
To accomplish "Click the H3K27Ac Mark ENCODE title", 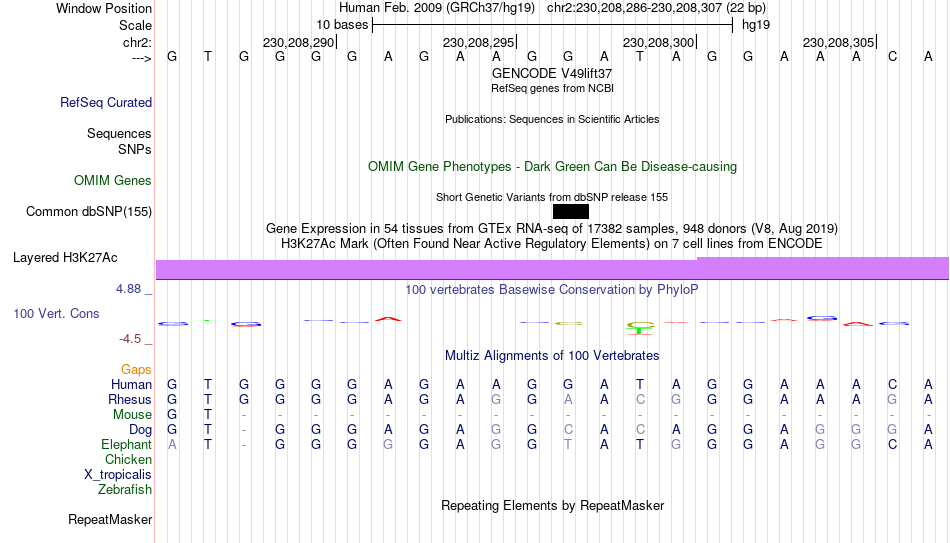I will (552, 244).
